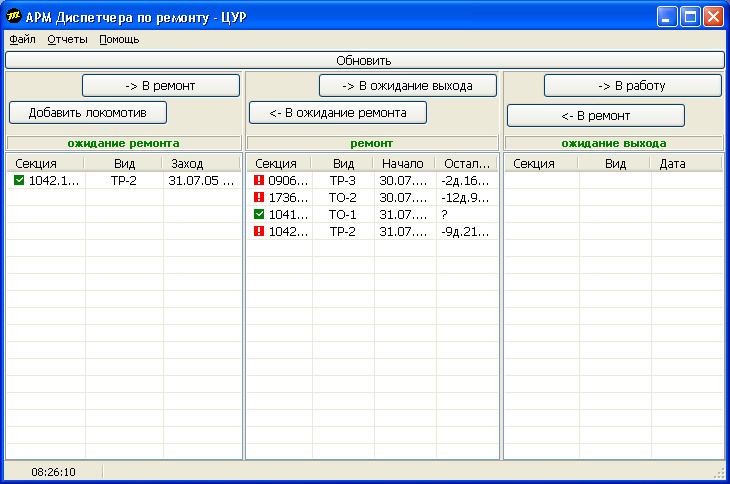Click the Начало column header
730x484 pixels.
(404, 163)
